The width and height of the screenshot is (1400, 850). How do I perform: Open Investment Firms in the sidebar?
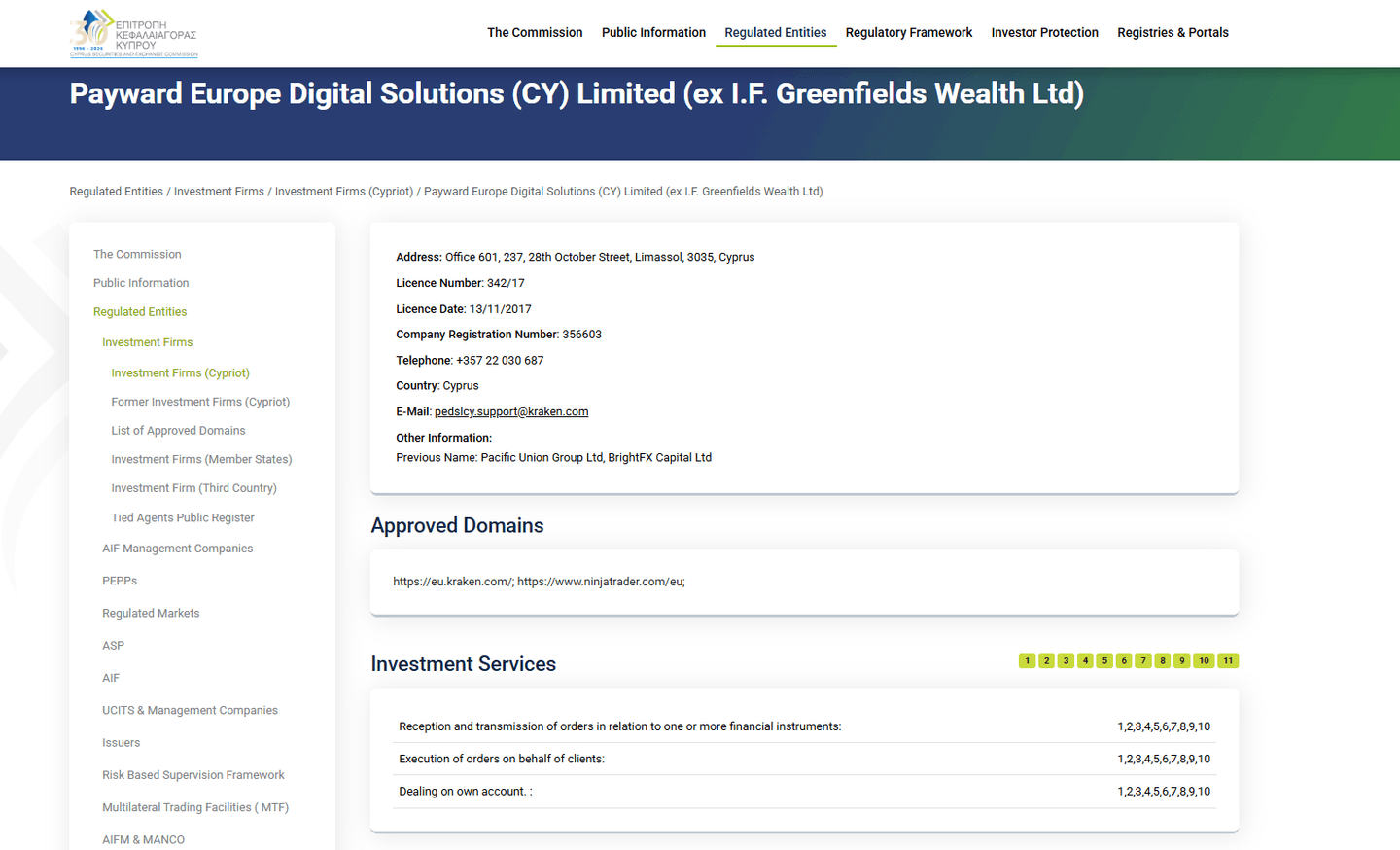coord(148,342)
